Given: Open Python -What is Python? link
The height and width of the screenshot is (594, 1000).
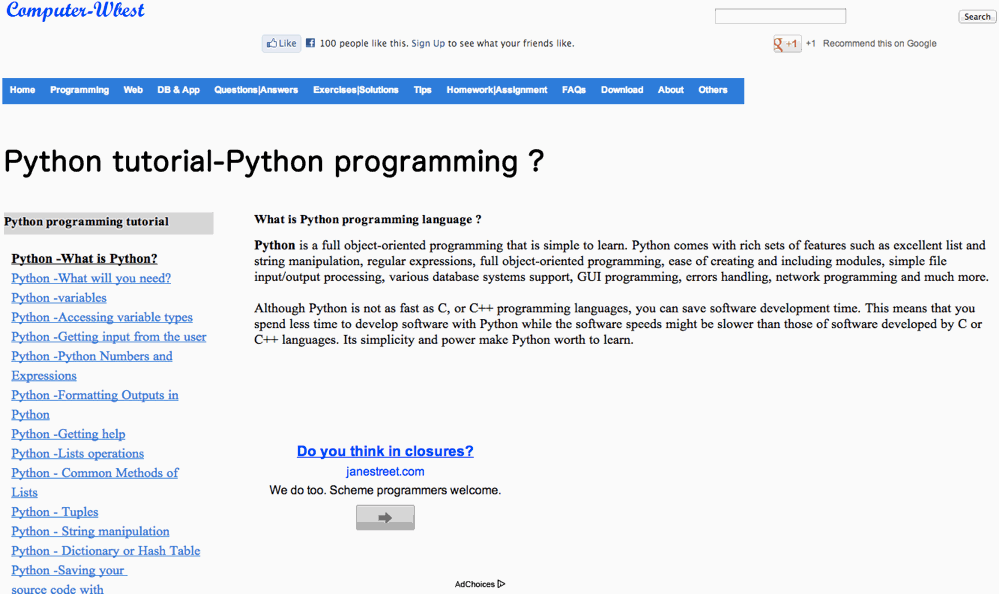Looking at the screenshot, I should 84,258.
